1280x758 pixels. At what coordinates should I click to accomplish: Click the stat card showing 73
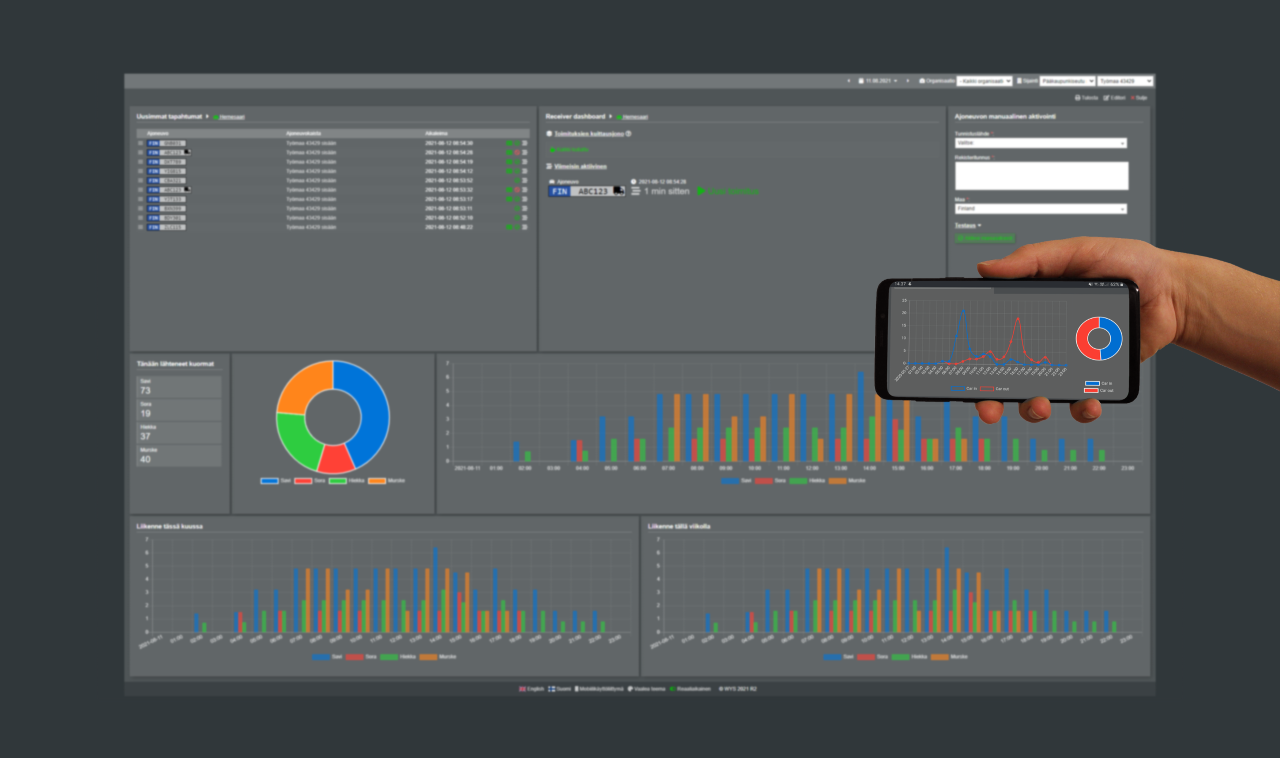[179, 387]
